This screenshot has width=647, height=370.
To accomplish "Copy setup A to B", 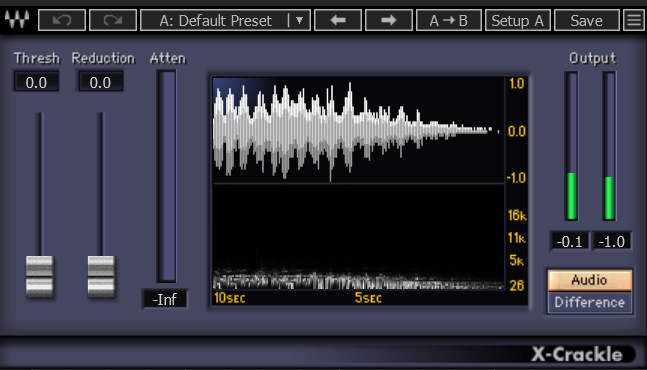I will point(449,20).
